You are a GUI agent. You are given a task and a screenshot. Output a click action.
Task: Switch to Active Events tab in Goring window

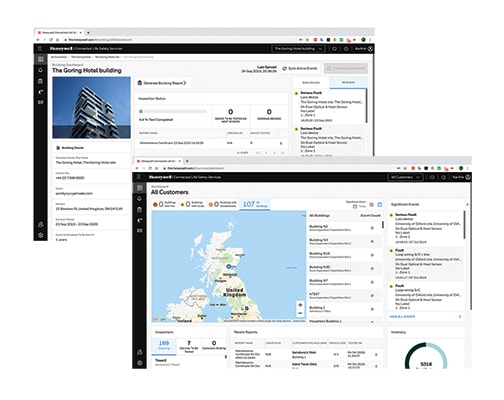(x=311, y=82)
